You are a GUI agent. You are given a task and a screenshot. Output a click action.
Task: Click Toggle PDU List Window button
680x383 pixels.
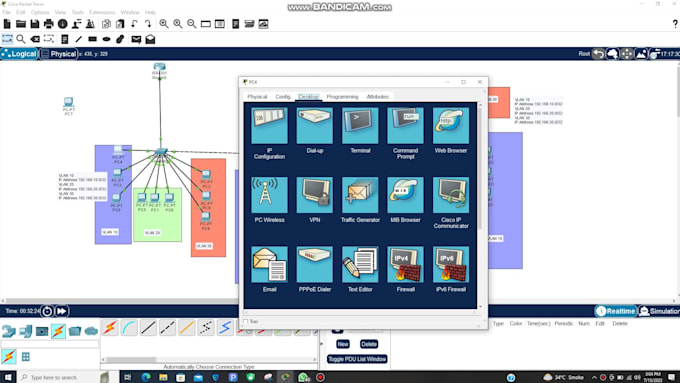click(x=357, y=359)
